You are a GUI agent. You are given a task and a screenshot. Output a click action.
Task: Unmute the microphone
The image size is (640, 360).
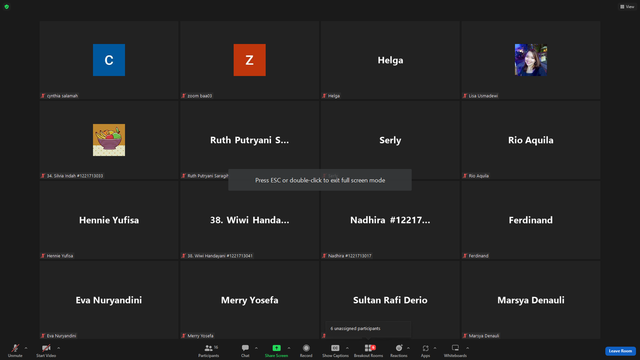click(15, 350)
